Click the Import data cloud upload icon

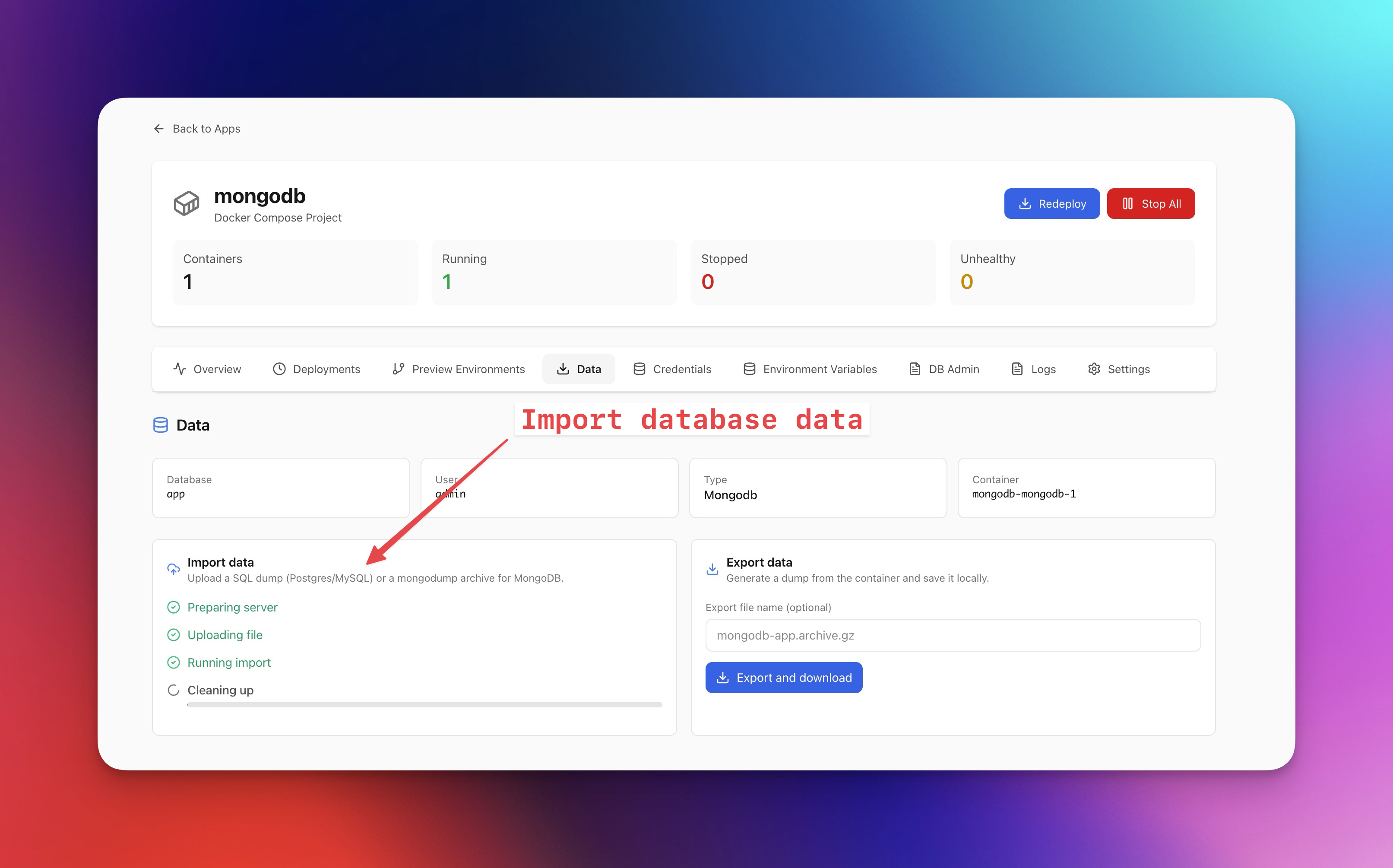(173, 569)
